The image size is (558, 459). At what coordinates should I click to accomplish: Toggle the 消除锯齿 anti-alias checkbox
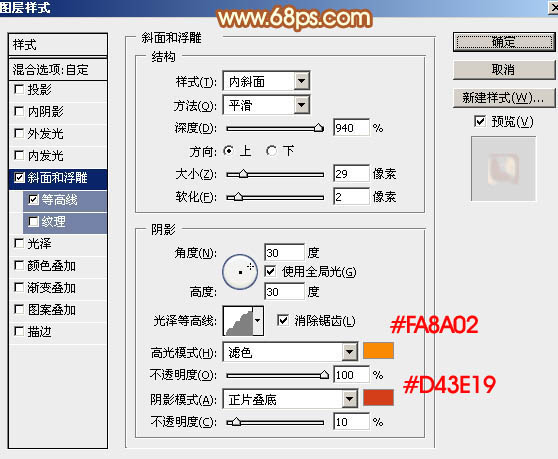pos(283,321)
